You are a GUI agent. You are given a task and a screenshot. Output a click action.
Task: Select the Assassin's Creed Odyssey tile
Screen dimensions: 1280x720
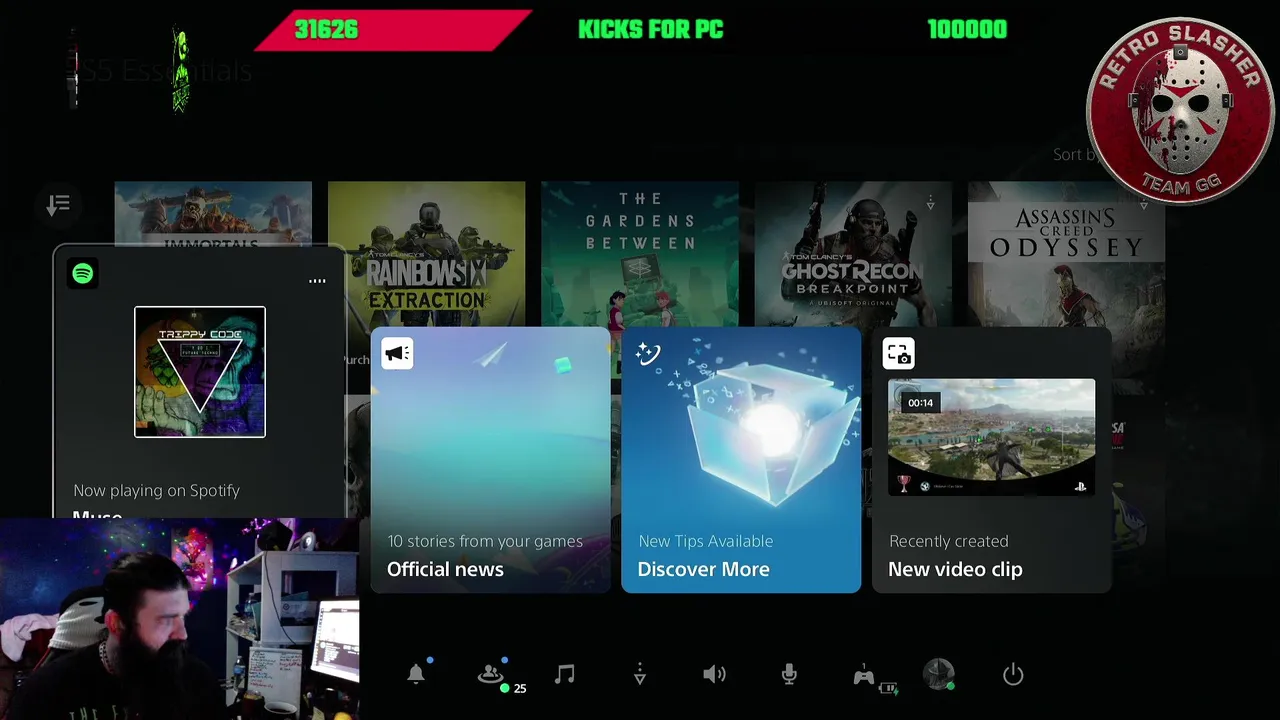[1066, 253]
